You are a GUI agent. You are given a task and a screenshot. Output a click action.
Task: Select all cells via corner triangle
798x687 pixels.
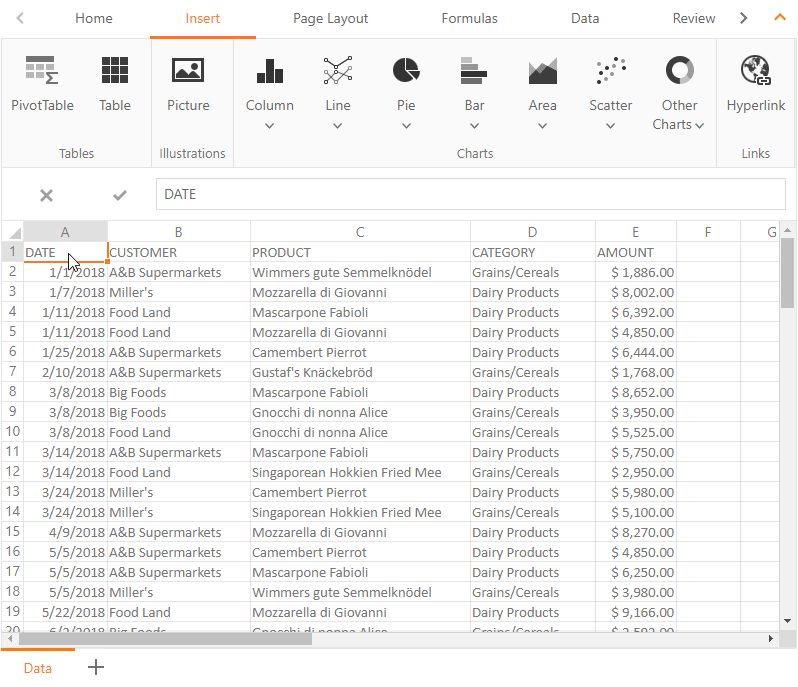tap(14, 232)
